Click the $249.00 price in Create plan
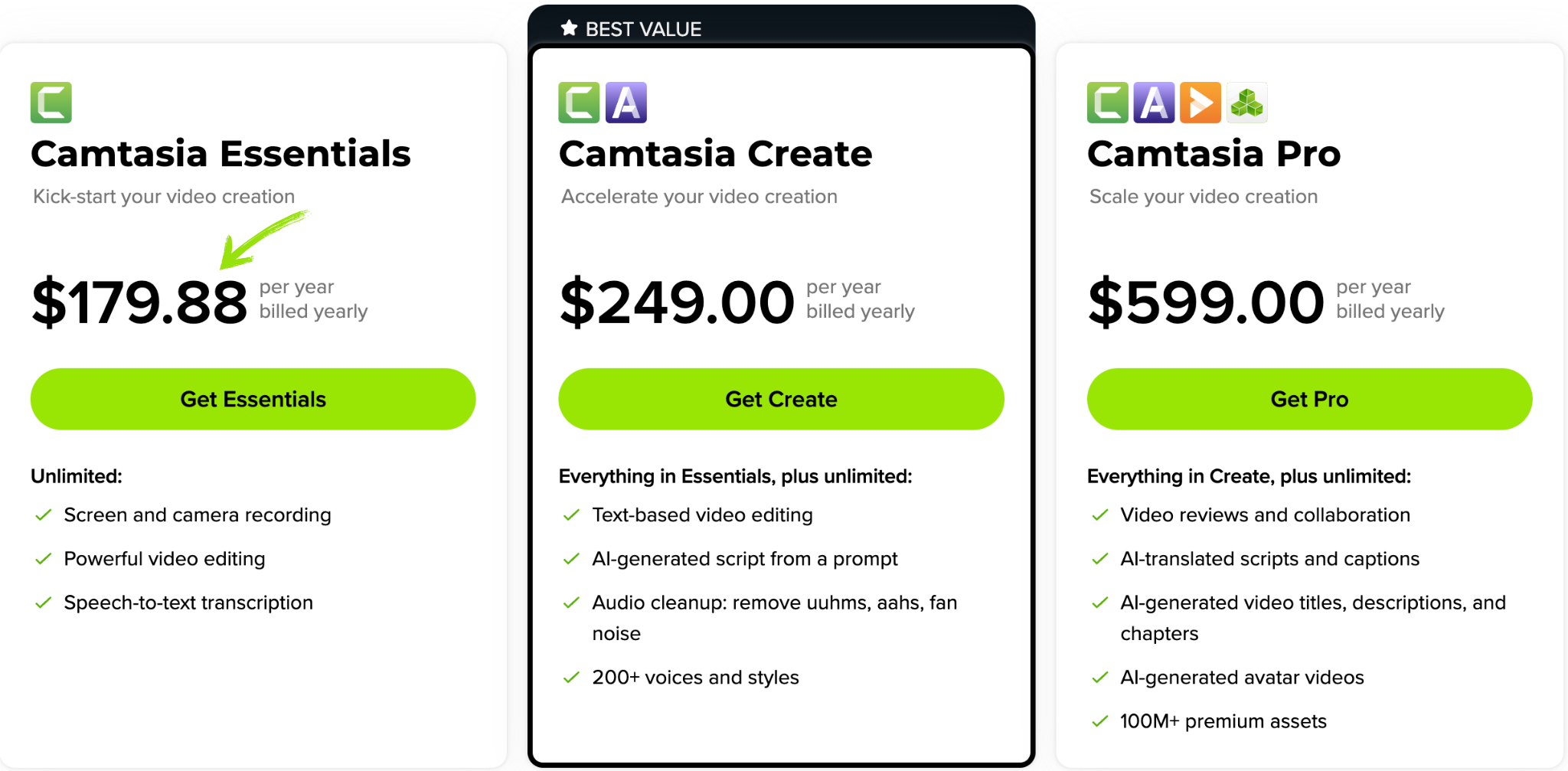This screenshot has width=1568, height=771. (x=677, y=302)
